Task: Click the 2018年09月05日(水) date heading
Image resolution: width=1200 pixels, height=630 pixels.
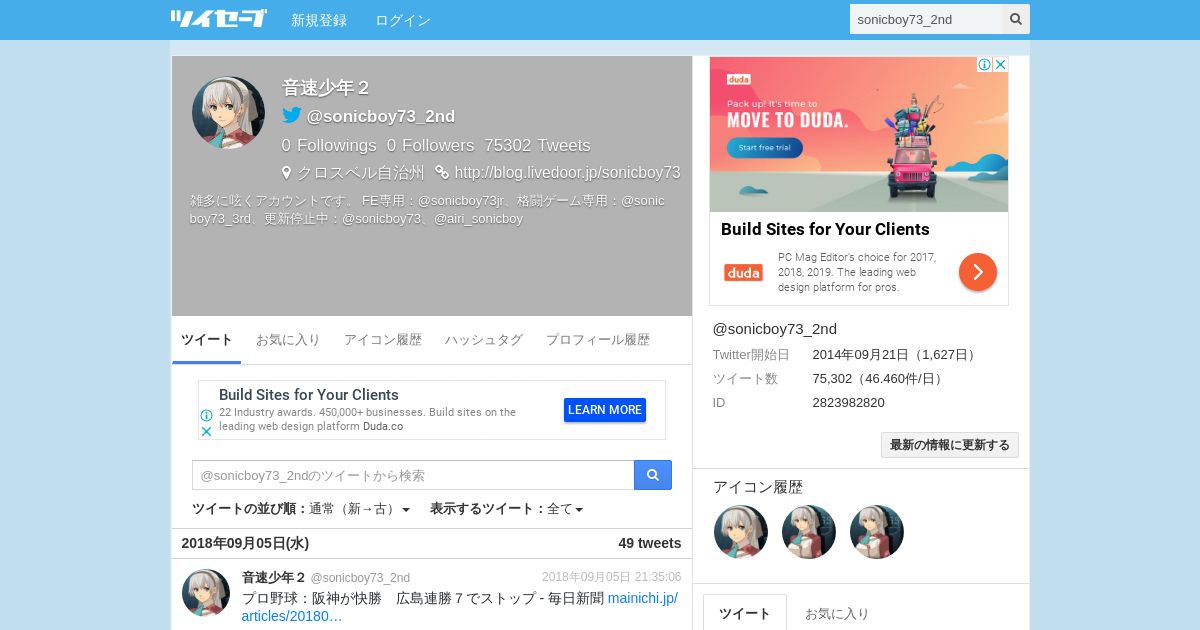Action: coord(245,543)
